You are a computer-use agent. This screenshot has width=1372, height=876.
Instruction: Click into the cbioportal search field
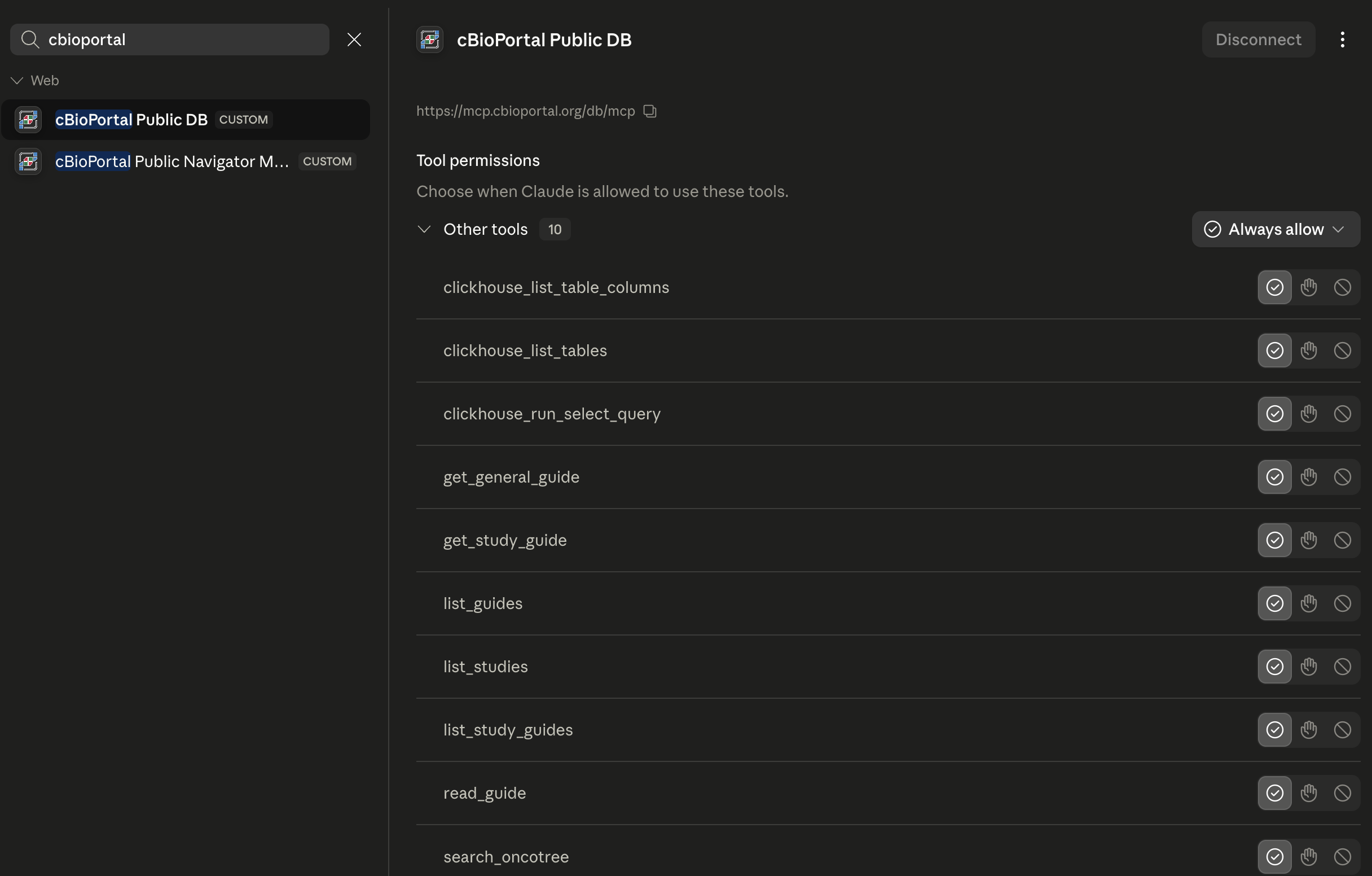pyautogui.click(x=170, y=40)
